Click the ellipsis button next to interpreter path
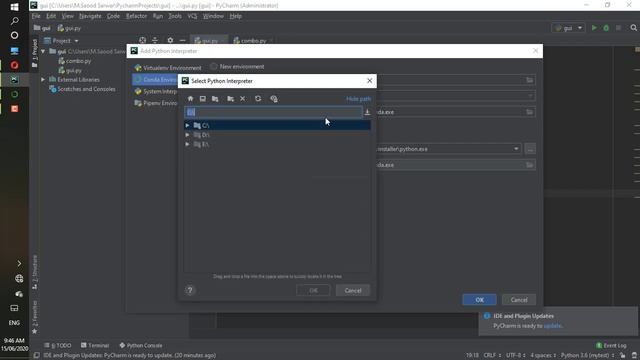The height and width of the screenshot is (360, 640). (x=530, y=149)
